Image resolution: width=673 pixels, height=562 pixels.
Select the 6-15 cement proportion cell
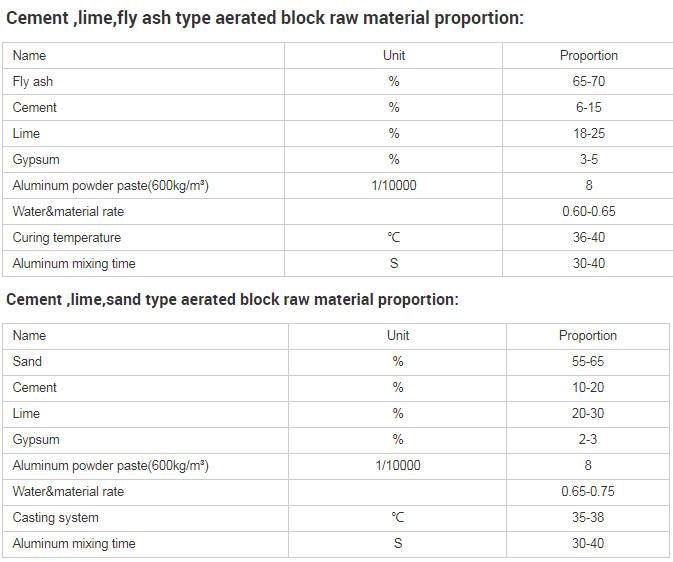[x=588, y=108]
